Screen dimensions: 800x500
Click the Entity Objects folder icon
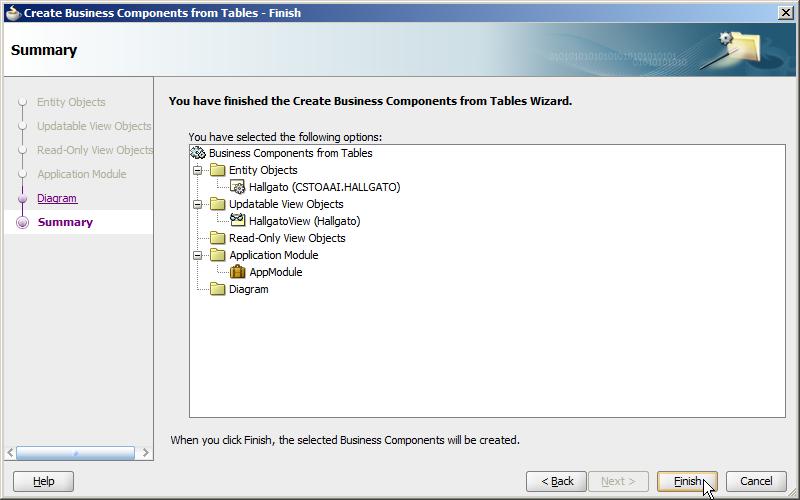click(x=218, y=169)
